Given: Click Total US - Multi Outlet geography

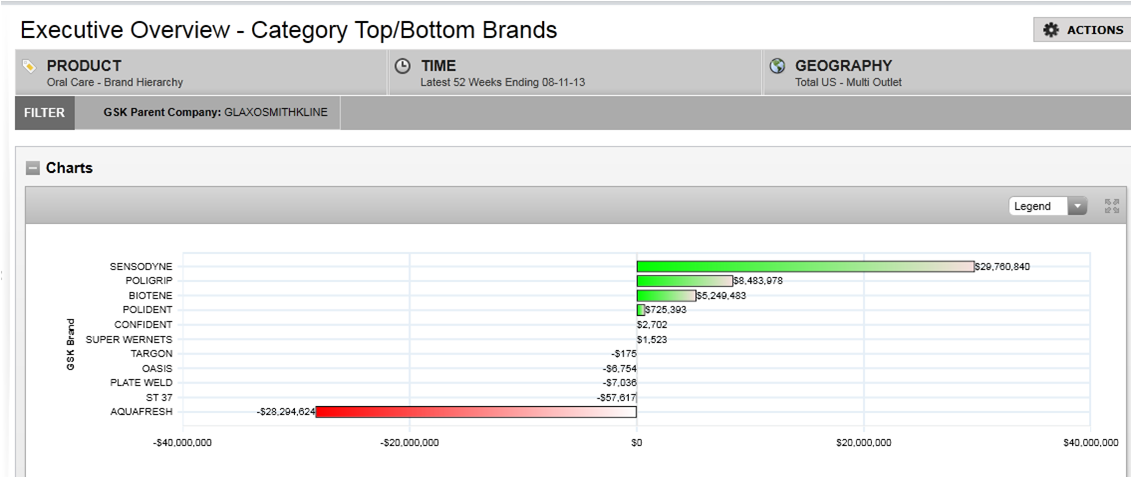Looking at the screenshot, I should [848, 82].
